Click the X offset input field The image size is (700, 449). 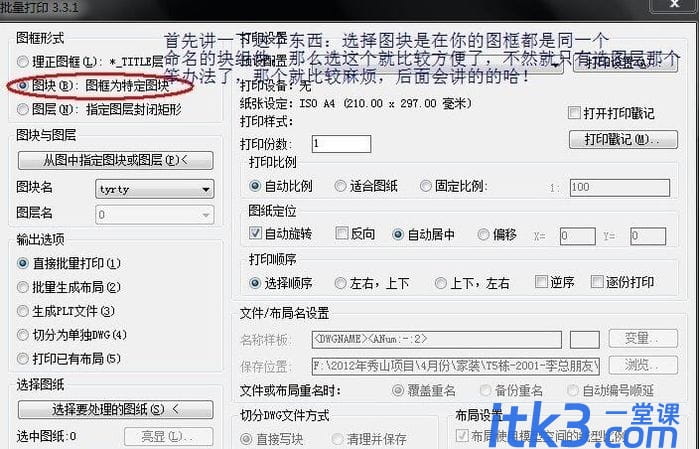(578, 236)
